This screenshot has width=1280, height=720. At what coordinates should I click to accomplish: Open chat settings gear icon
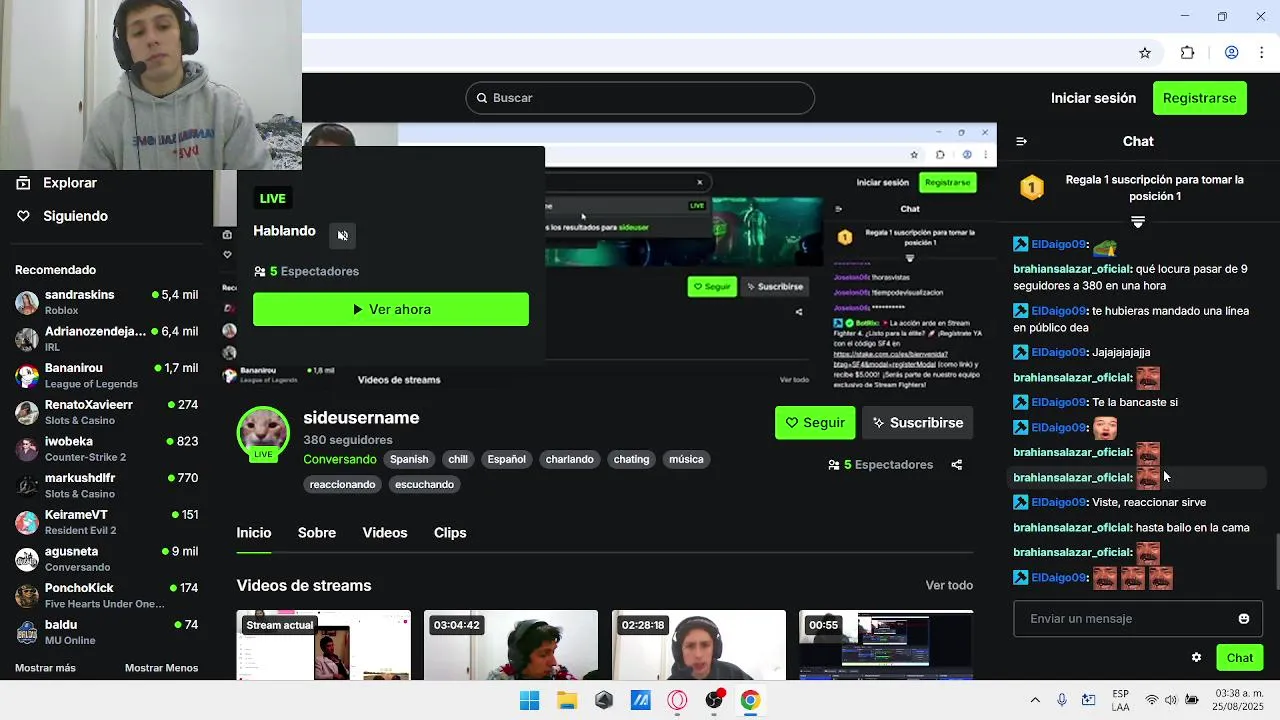click(1196, 657)
